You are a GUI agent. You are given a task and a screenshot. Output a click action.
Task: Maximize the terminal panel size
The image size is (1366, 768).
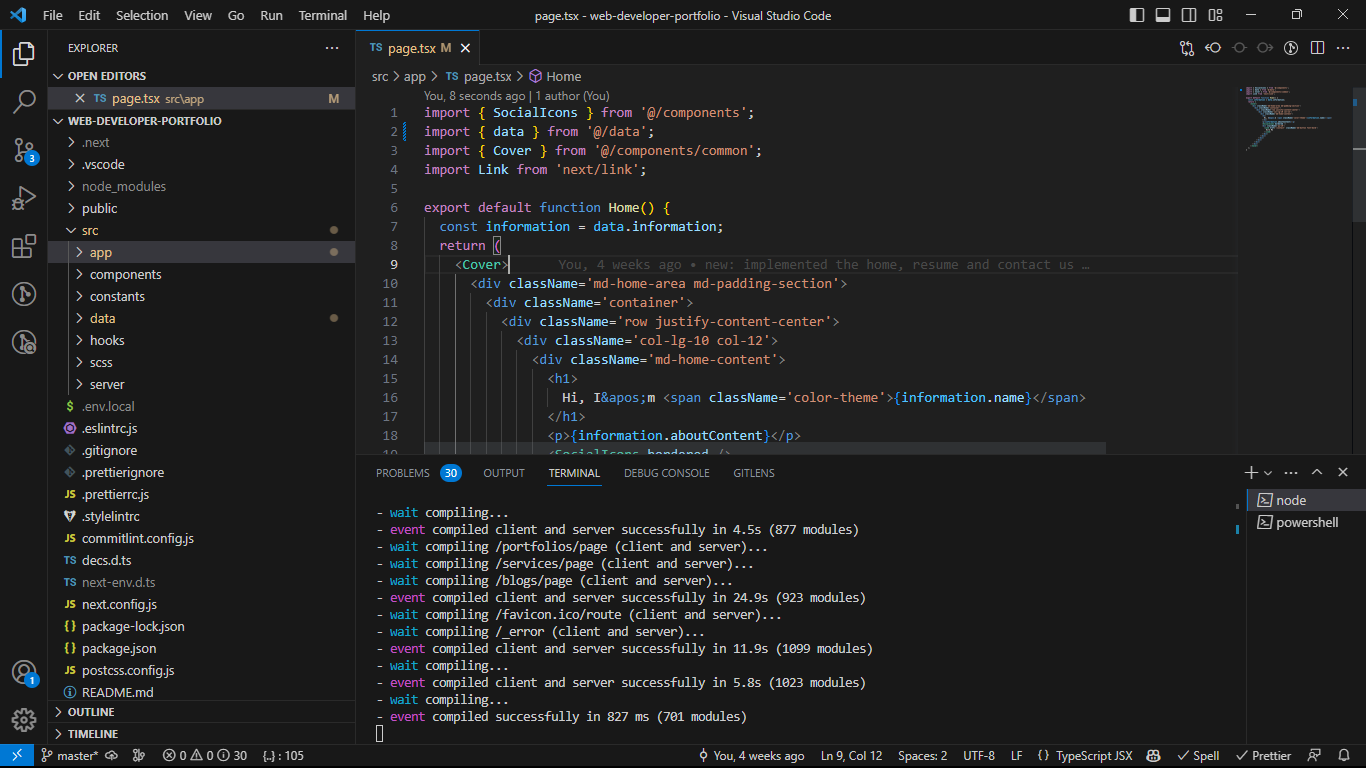click(x=1317, y=472)
